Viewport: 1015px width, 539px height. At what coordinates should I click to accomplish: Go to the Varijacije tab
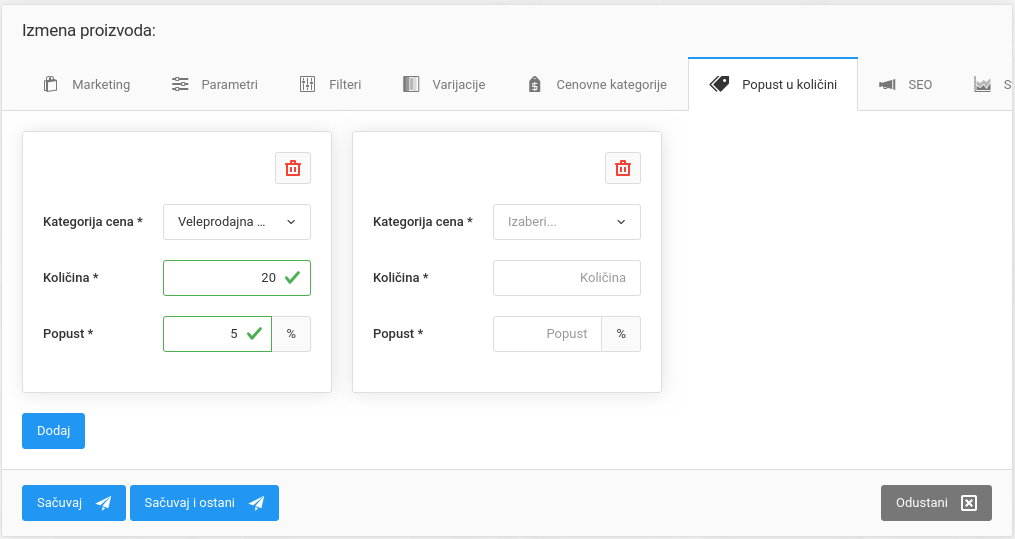[458, 85]
